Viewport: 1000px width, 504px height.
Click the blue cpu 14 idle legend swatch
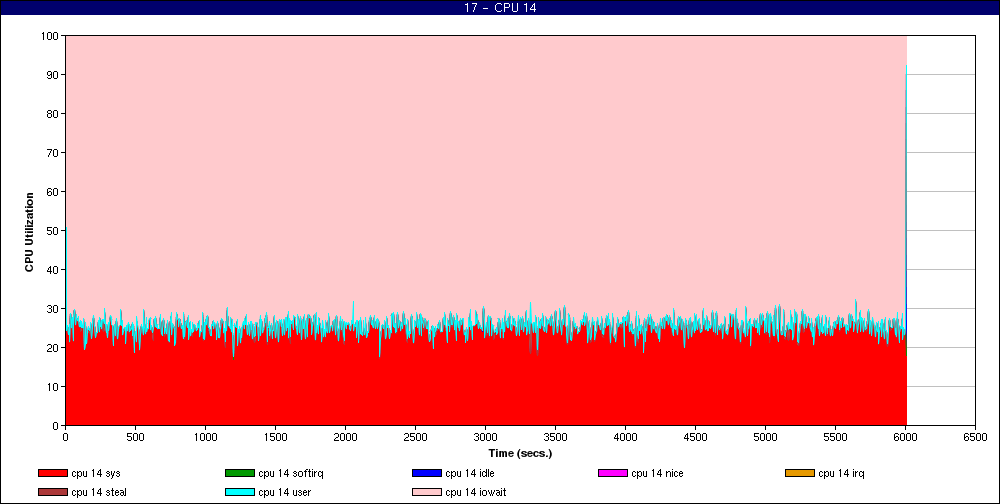[427, 473]
